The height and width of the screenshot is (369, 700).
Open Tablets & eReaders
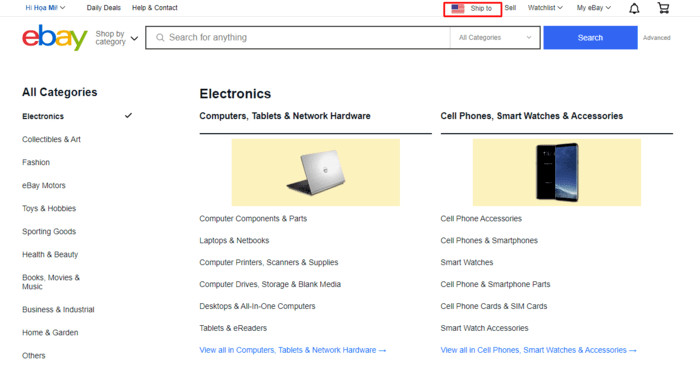(233, 328)
